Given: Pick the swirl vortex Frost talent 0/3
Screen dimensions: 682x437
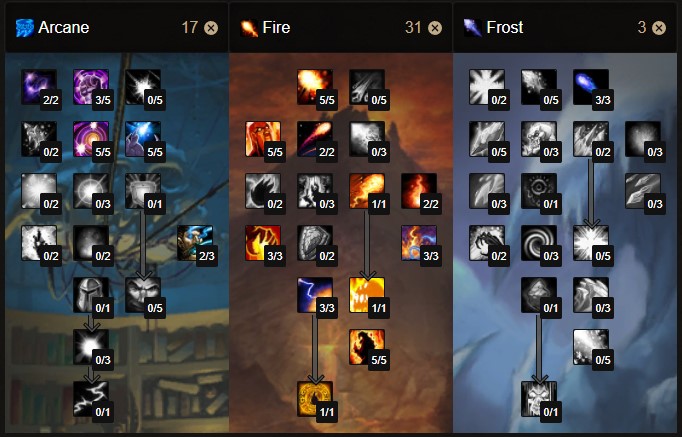Looking at the screenshot, I should (x=538, y=243).
